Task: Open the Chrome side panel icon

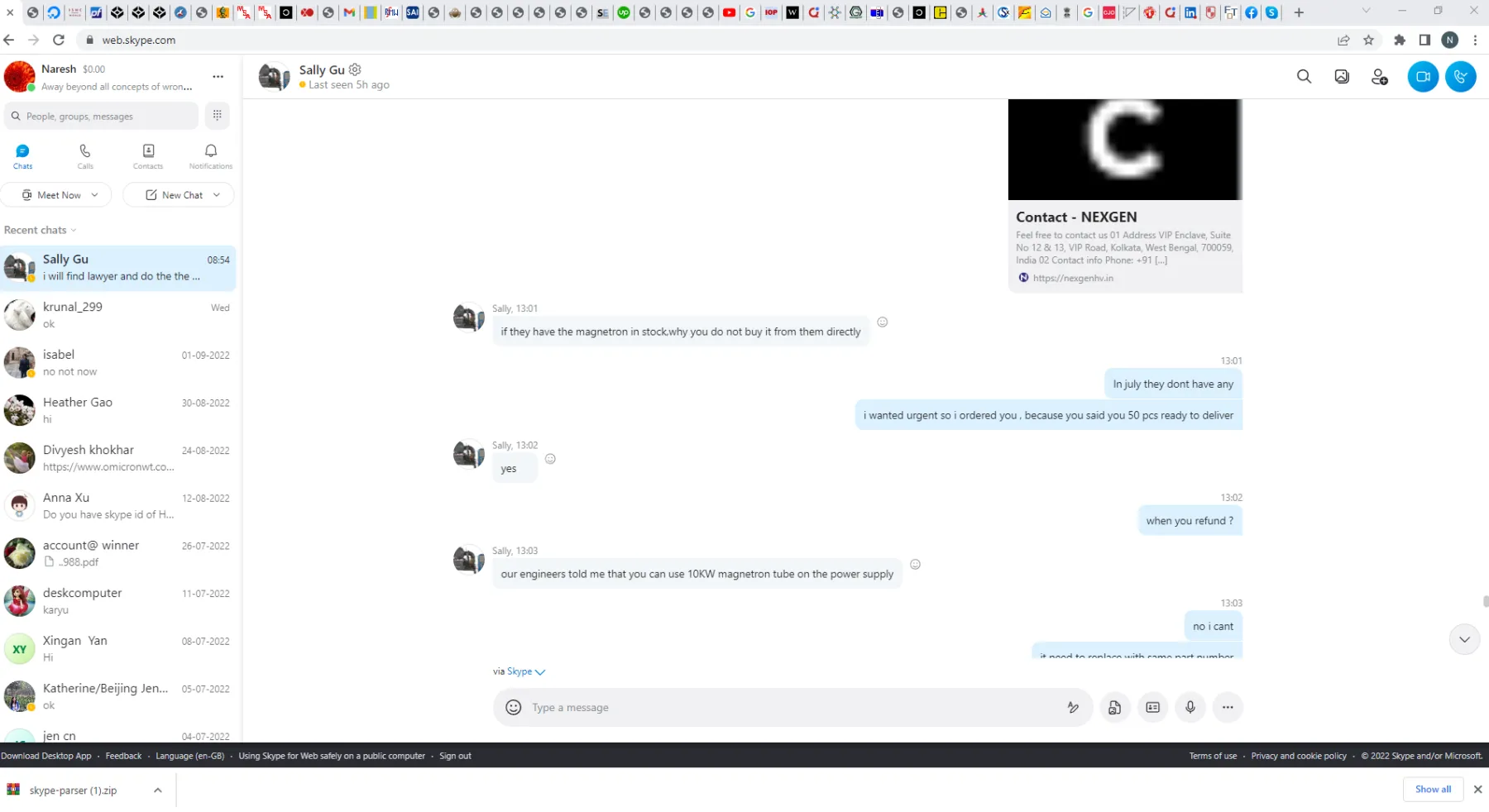Action: 1424,40
